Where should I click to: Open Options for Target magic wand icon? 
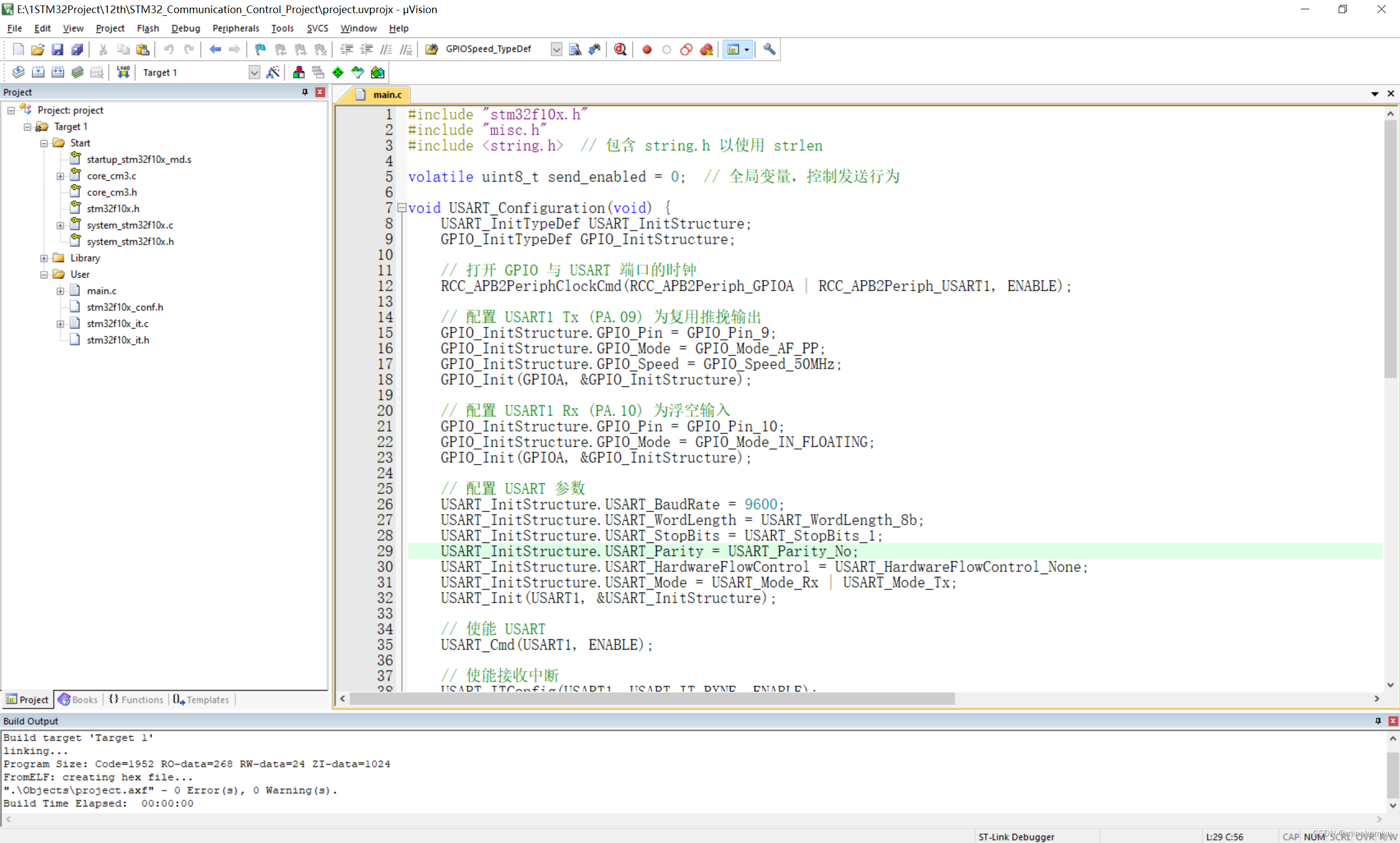(x=273, y=72)
